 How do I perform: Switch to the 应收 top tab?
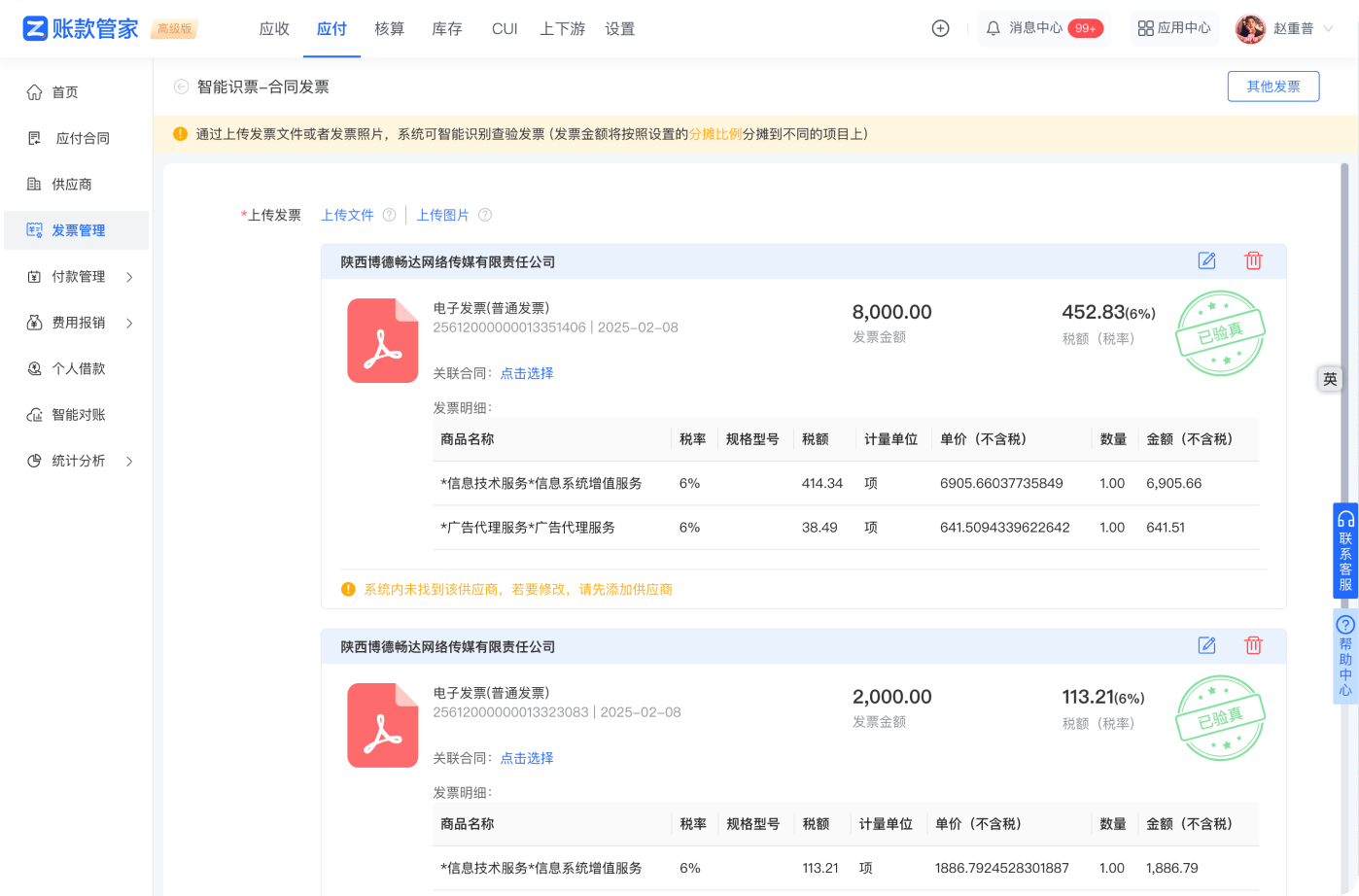click(274, 28)
